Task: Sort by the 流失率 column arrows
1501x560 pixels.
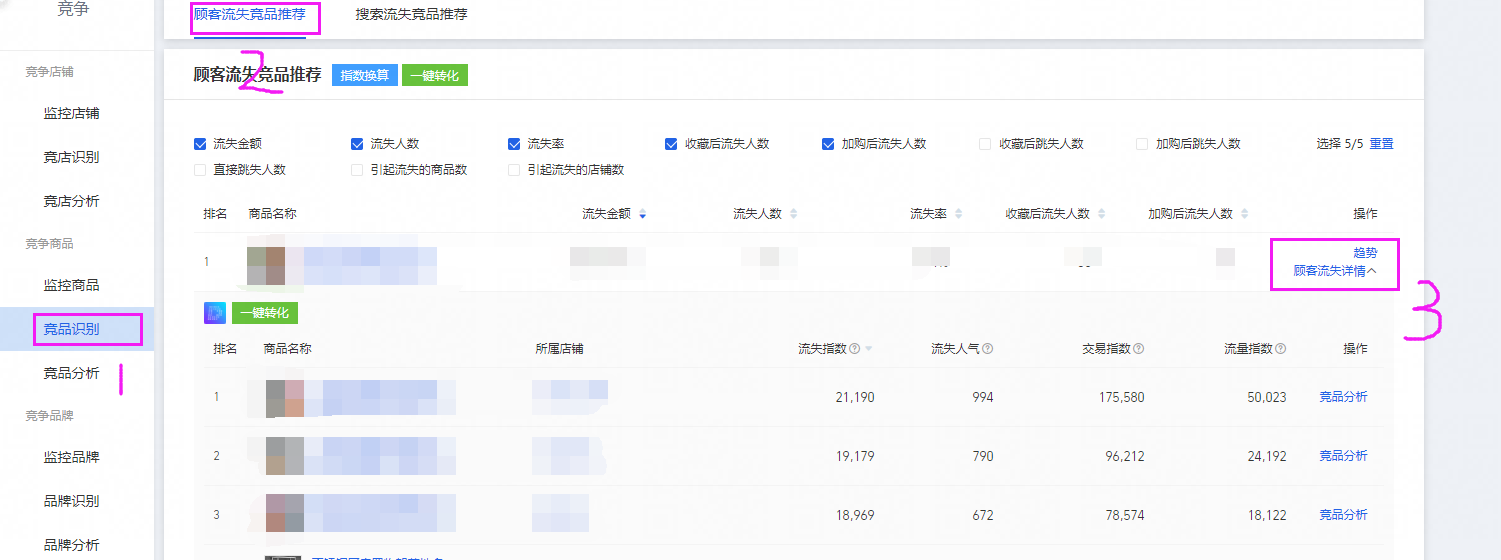Action: (958, 214)
